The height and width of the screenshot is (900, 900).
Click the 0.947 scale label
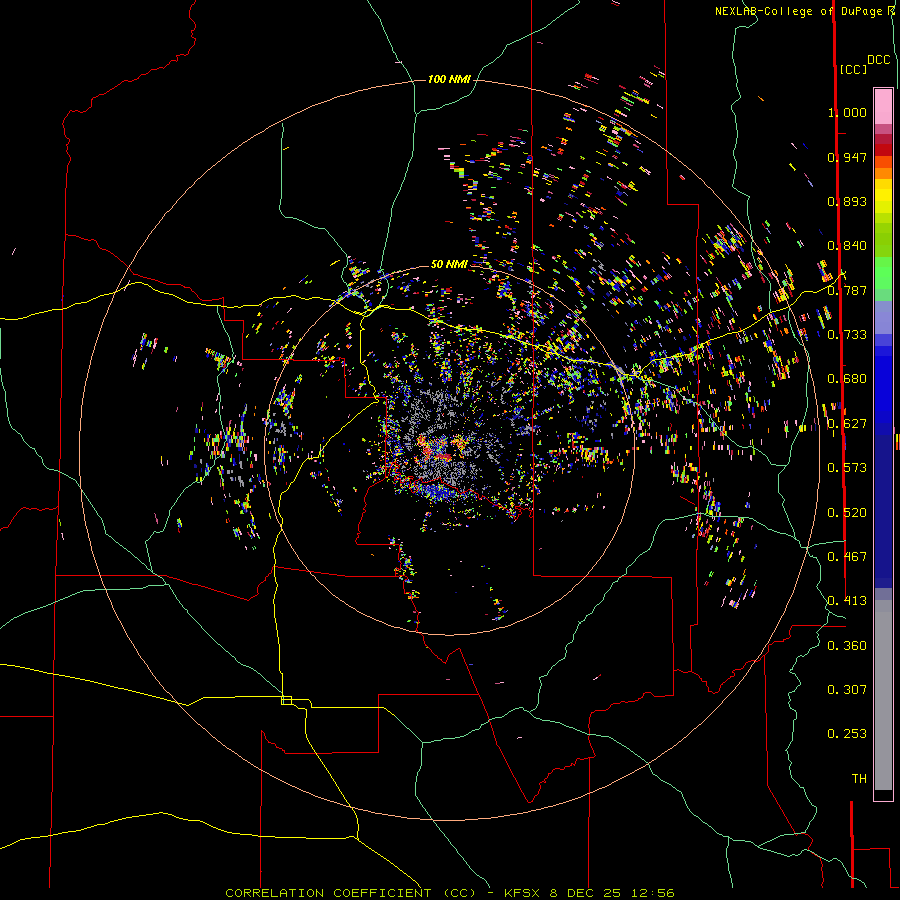847,157
